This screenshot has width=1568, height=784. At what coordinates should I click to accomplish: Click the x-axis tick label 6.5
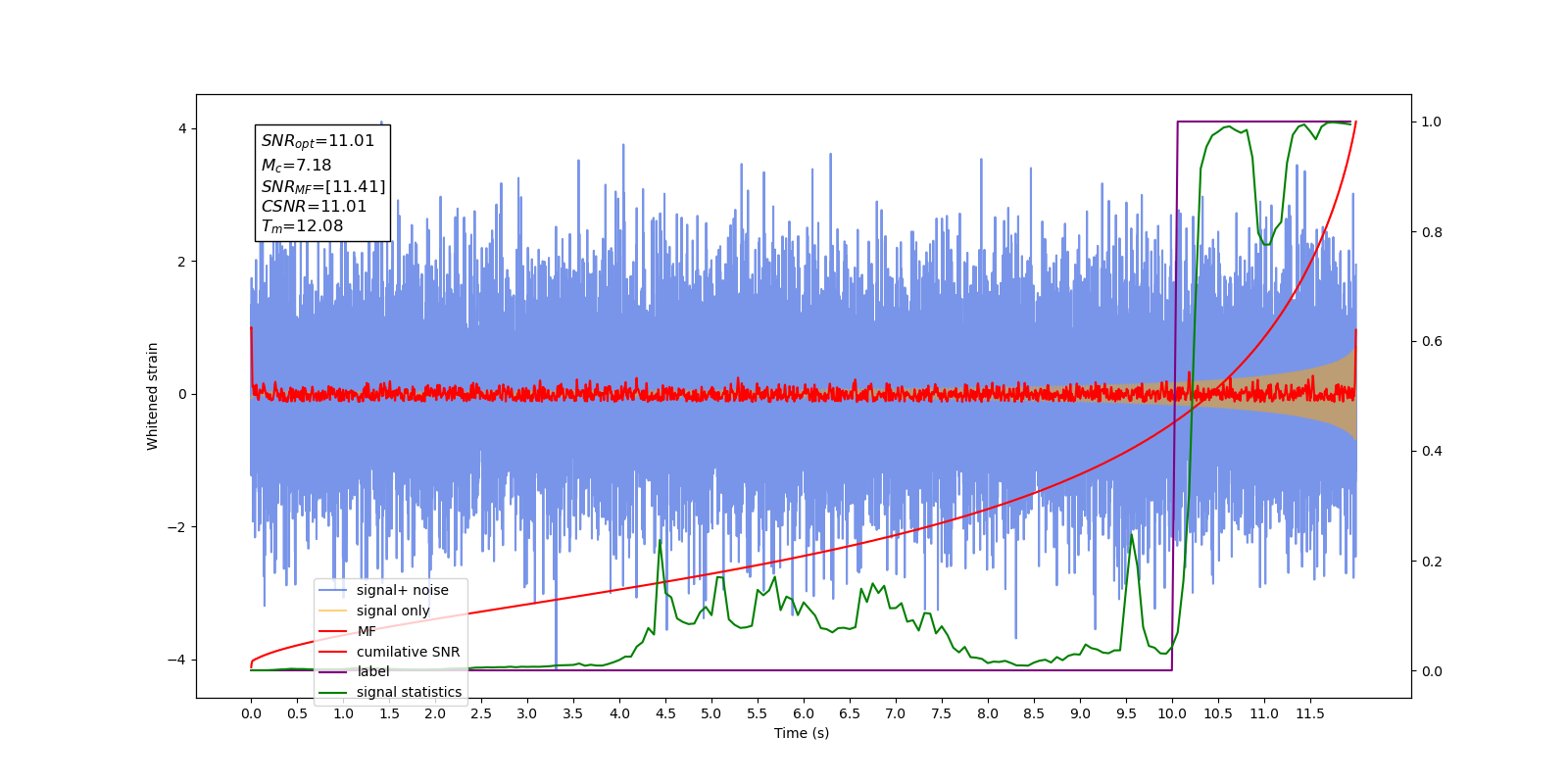[x=850, y=713]
